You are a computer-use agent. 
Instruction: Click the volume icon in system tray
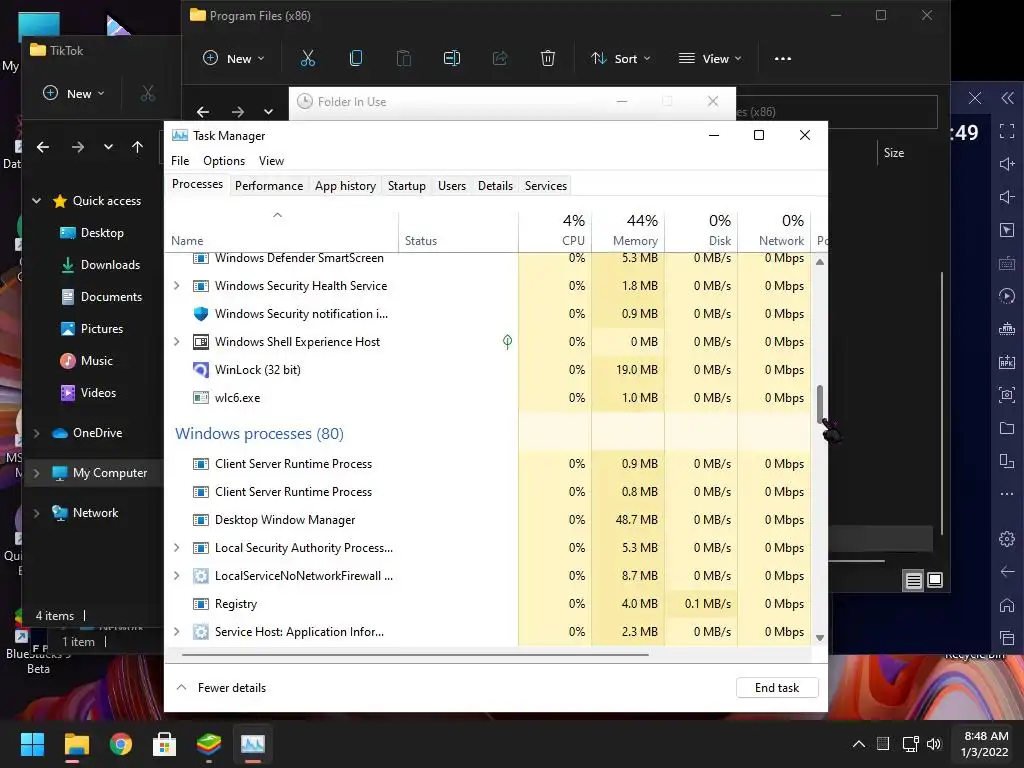[x=934, y=744]
